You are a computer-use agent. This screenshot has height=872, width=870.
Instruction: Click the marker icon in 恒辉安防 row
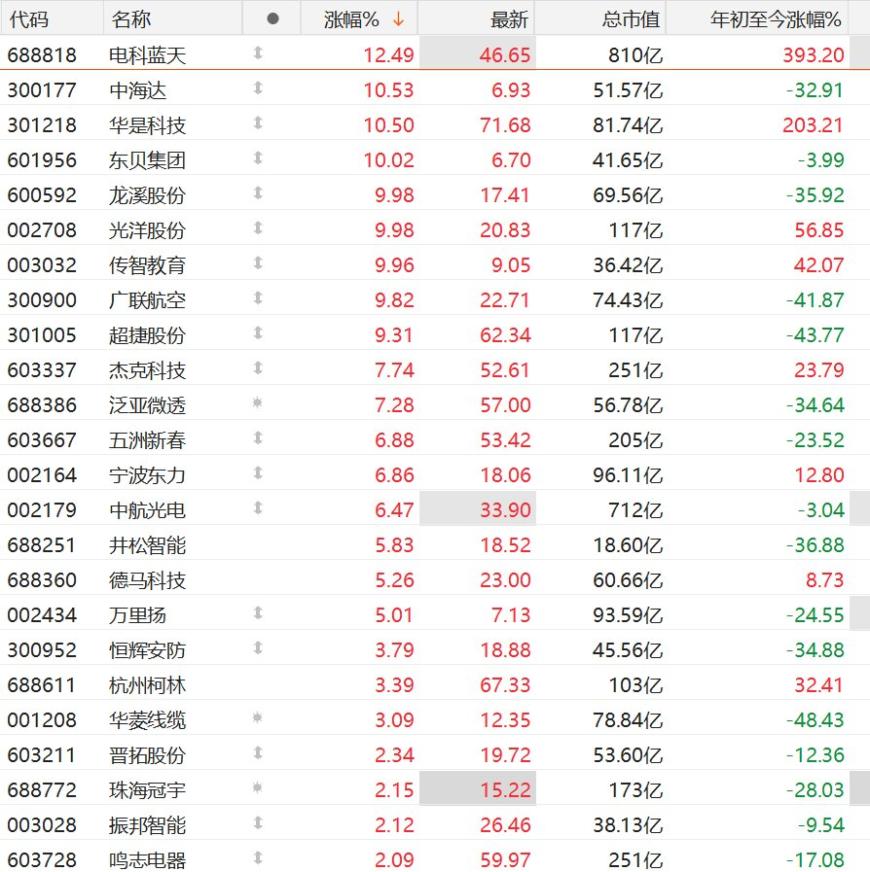(x=258, y=648)
